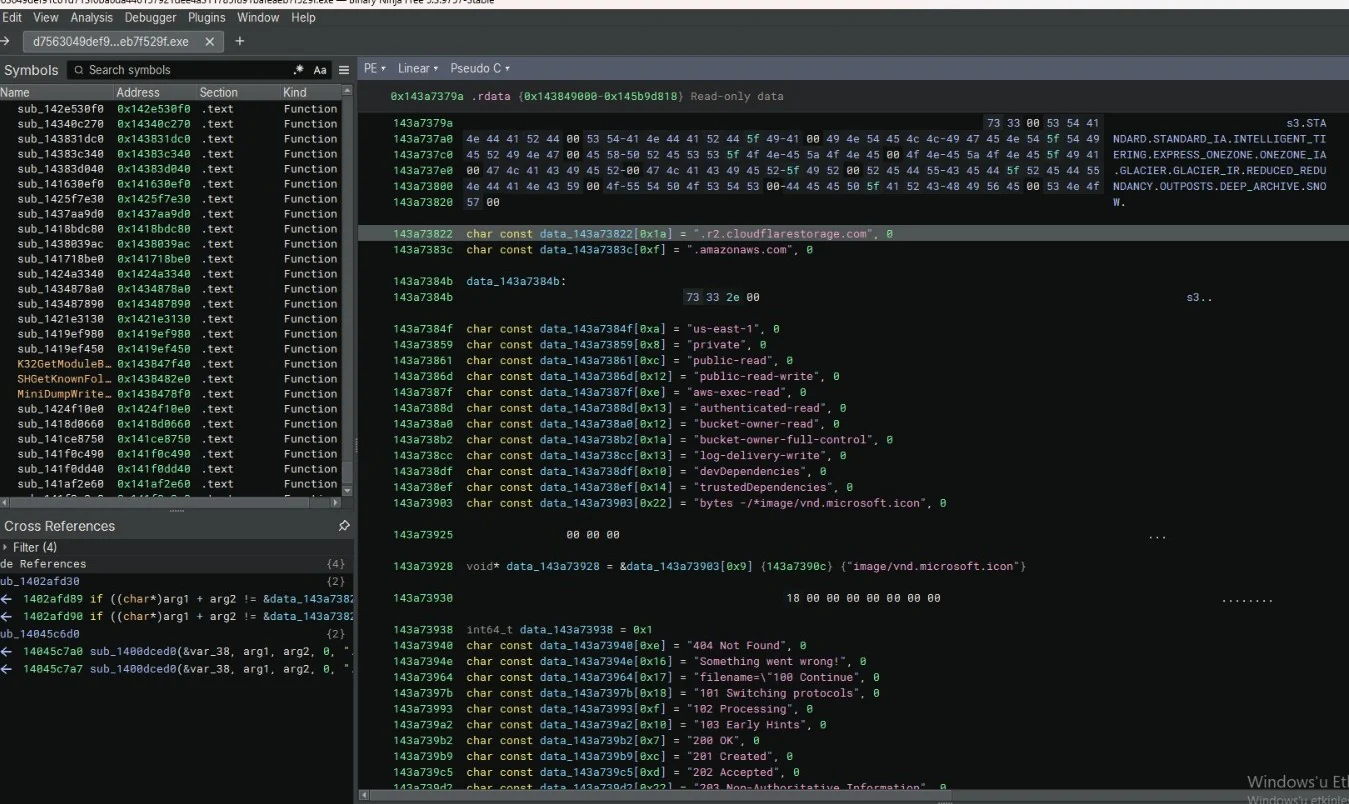Select the SHGetKnownFol... symbol row

[x=170, y=379]
